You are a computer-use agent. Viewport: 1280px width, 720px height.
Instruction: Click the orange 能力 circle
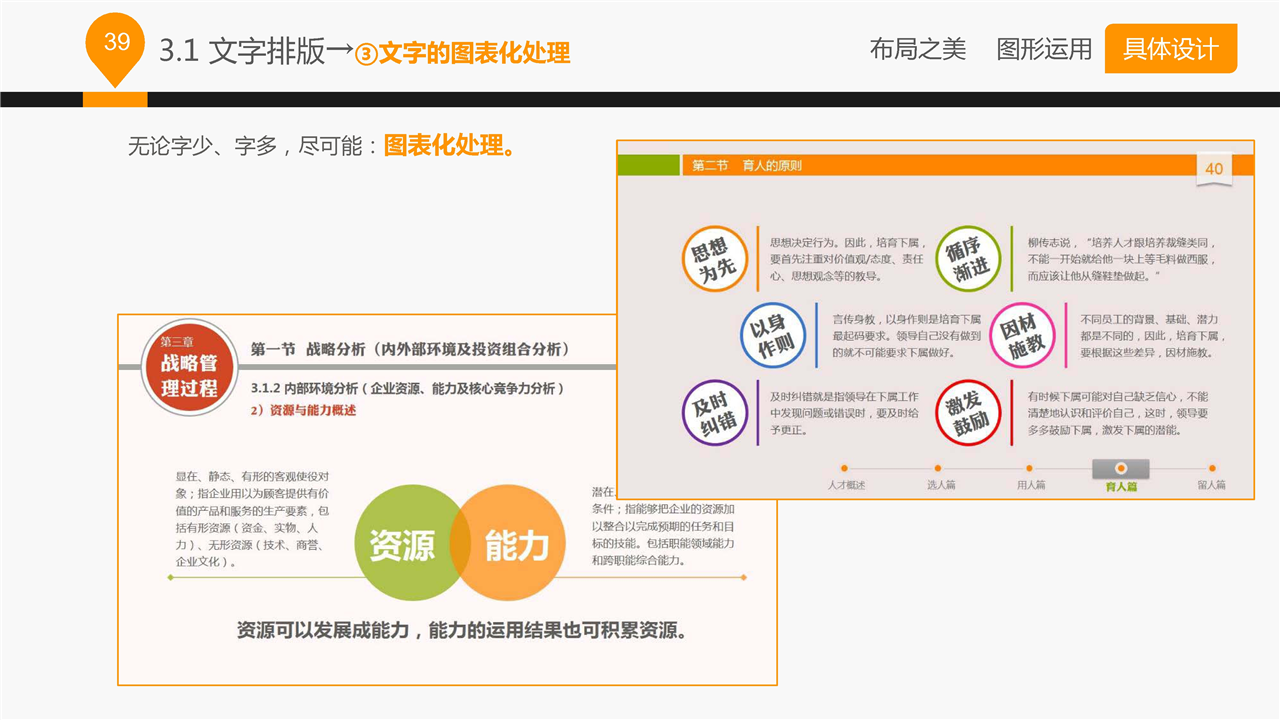512,545
